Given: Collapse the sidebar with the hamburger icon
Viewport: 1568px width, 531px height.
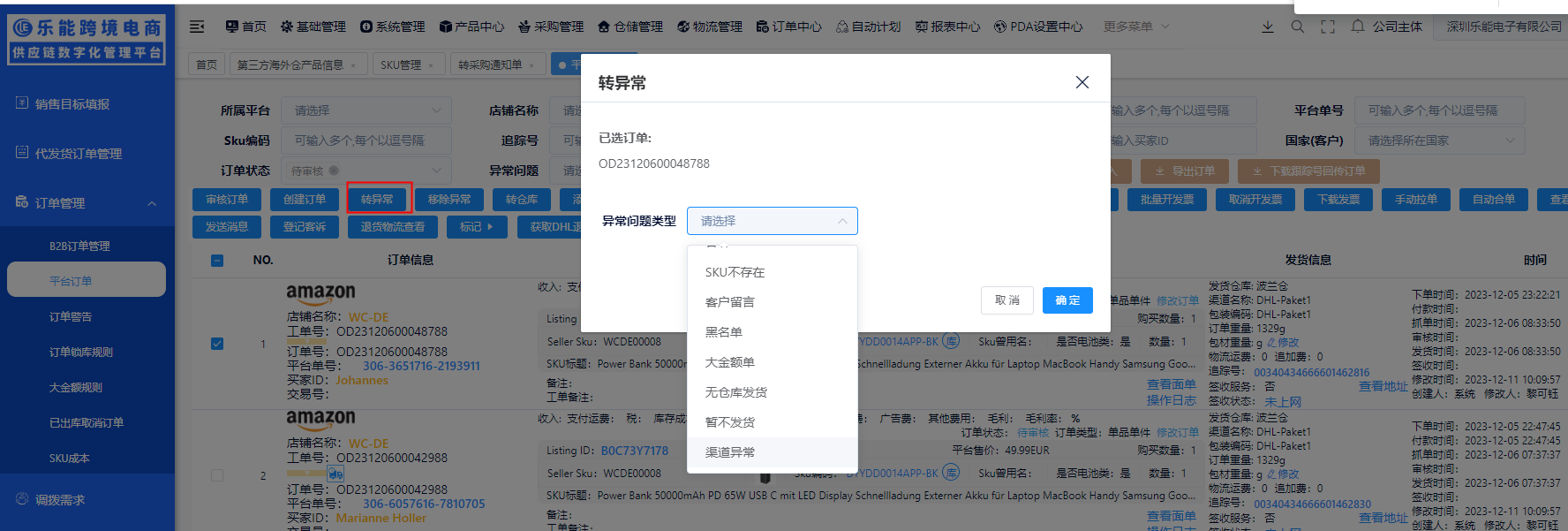Looking at the screenshot, I should (197, 27).
